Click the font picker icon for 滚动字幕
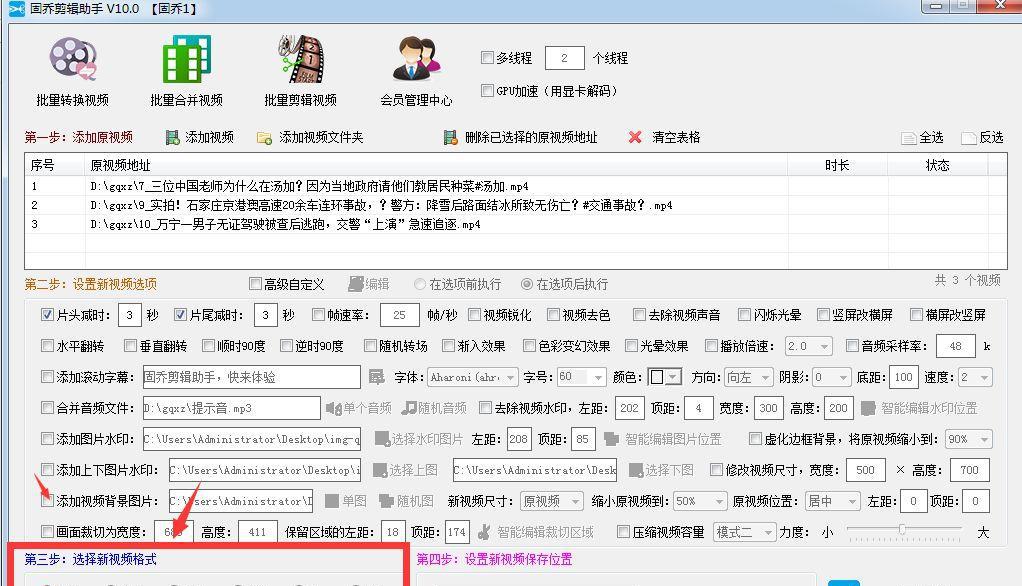Screen dimensions: 1022x586 (x=376, y=377)
